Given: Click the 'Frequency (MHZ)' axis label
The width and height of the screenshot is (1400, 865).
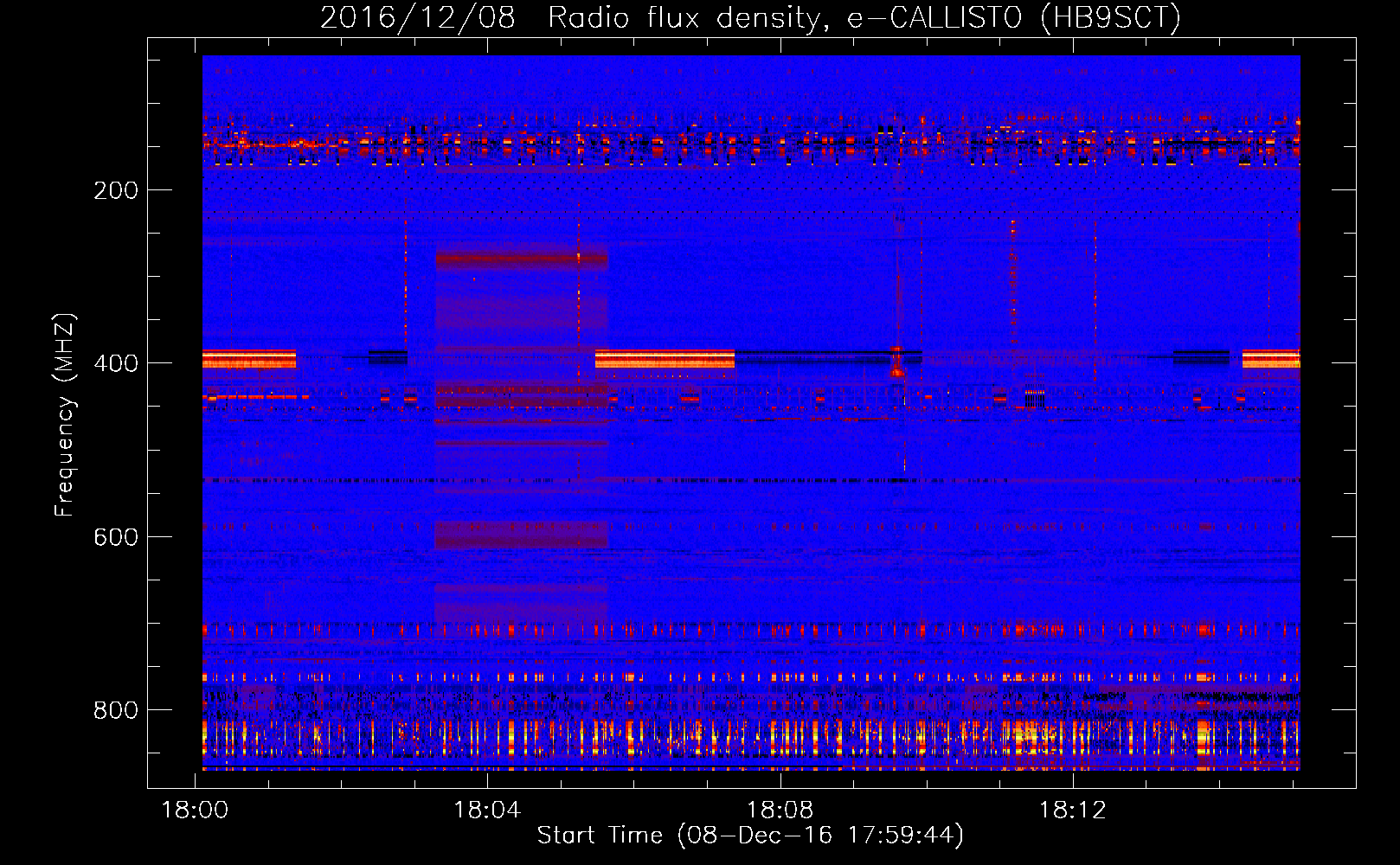Looking at the screenshot, I should (x=65, y=415).
